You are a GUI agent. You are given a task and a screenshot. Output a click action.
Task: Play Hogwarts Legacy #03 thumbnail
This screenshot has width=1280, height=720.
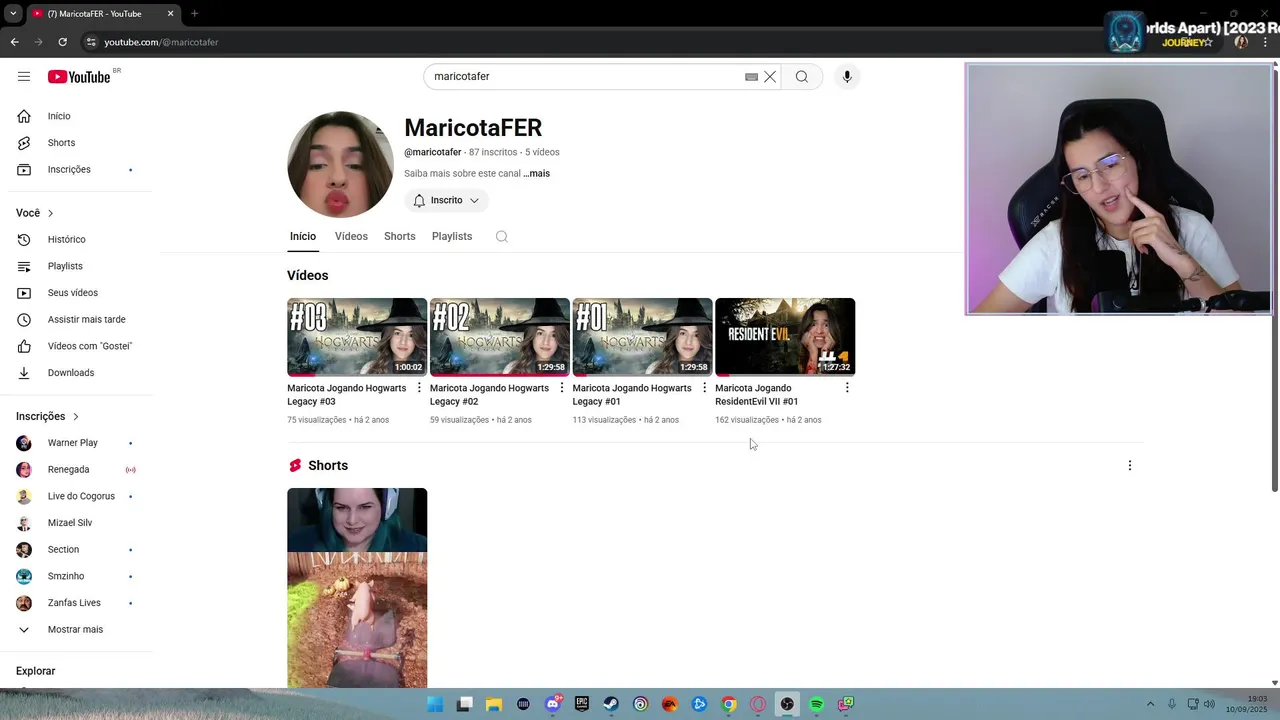click(x=357, y=337)
